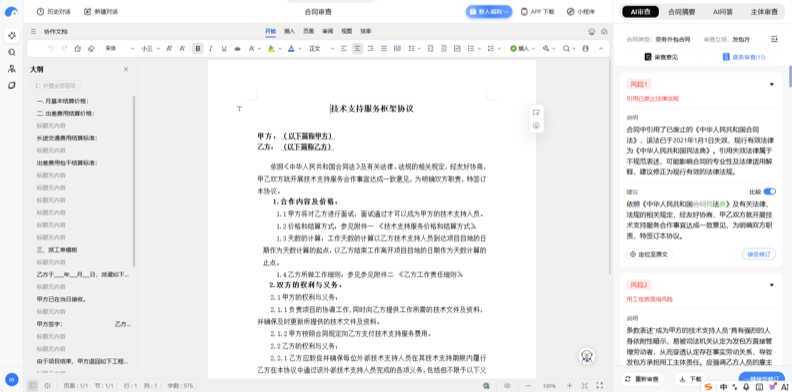Toggle the 比较 compare switch
The image size is (792, 392).
[x=770, y=191]
